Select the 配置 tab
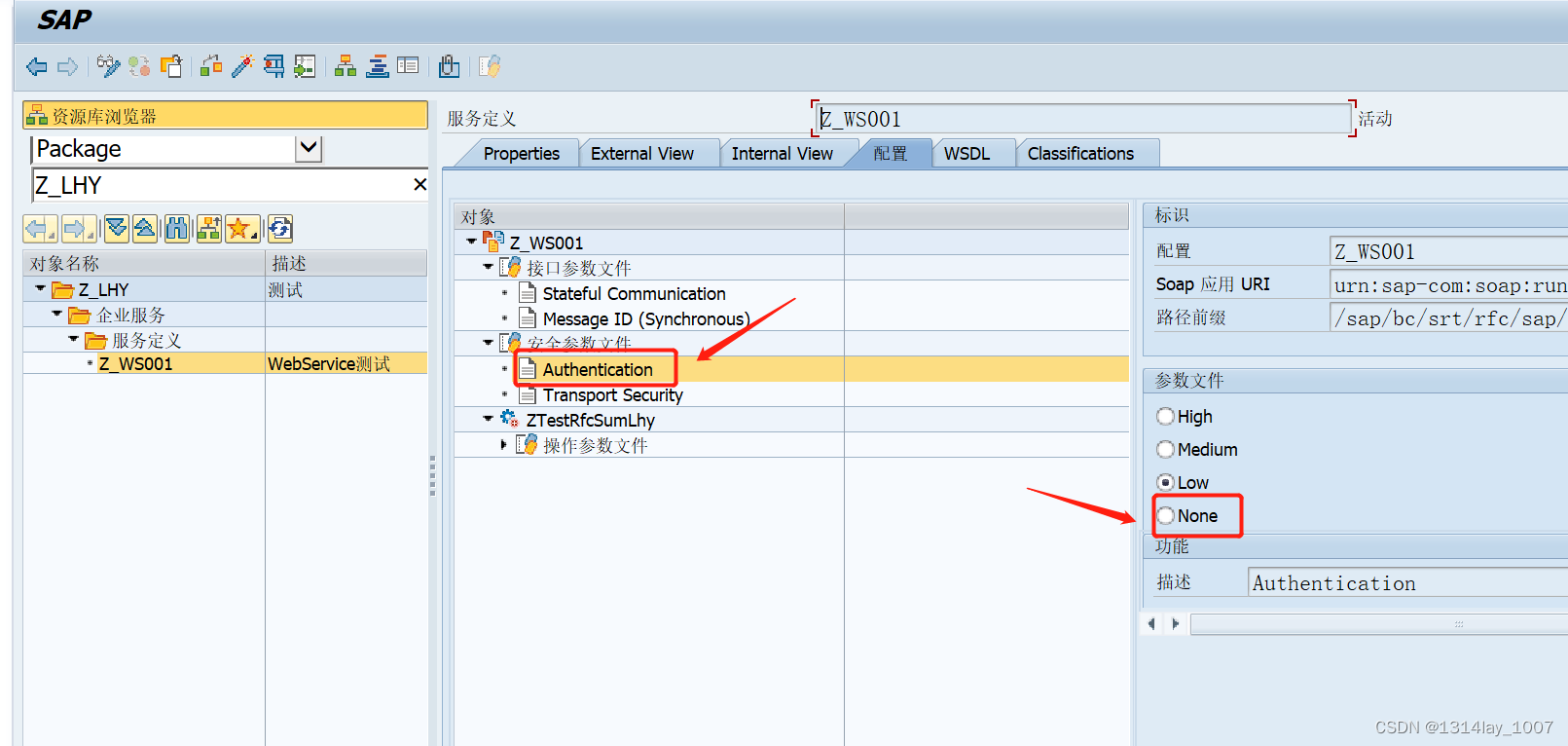Viewport: 1568px width, 746px height. coord(890,154)
